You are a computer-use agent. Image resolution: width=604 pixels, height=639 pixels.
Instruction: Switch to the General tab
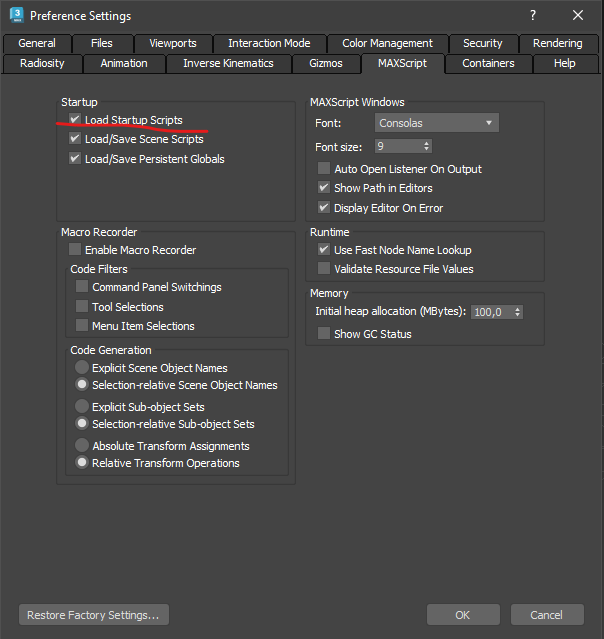click(37, 43)
